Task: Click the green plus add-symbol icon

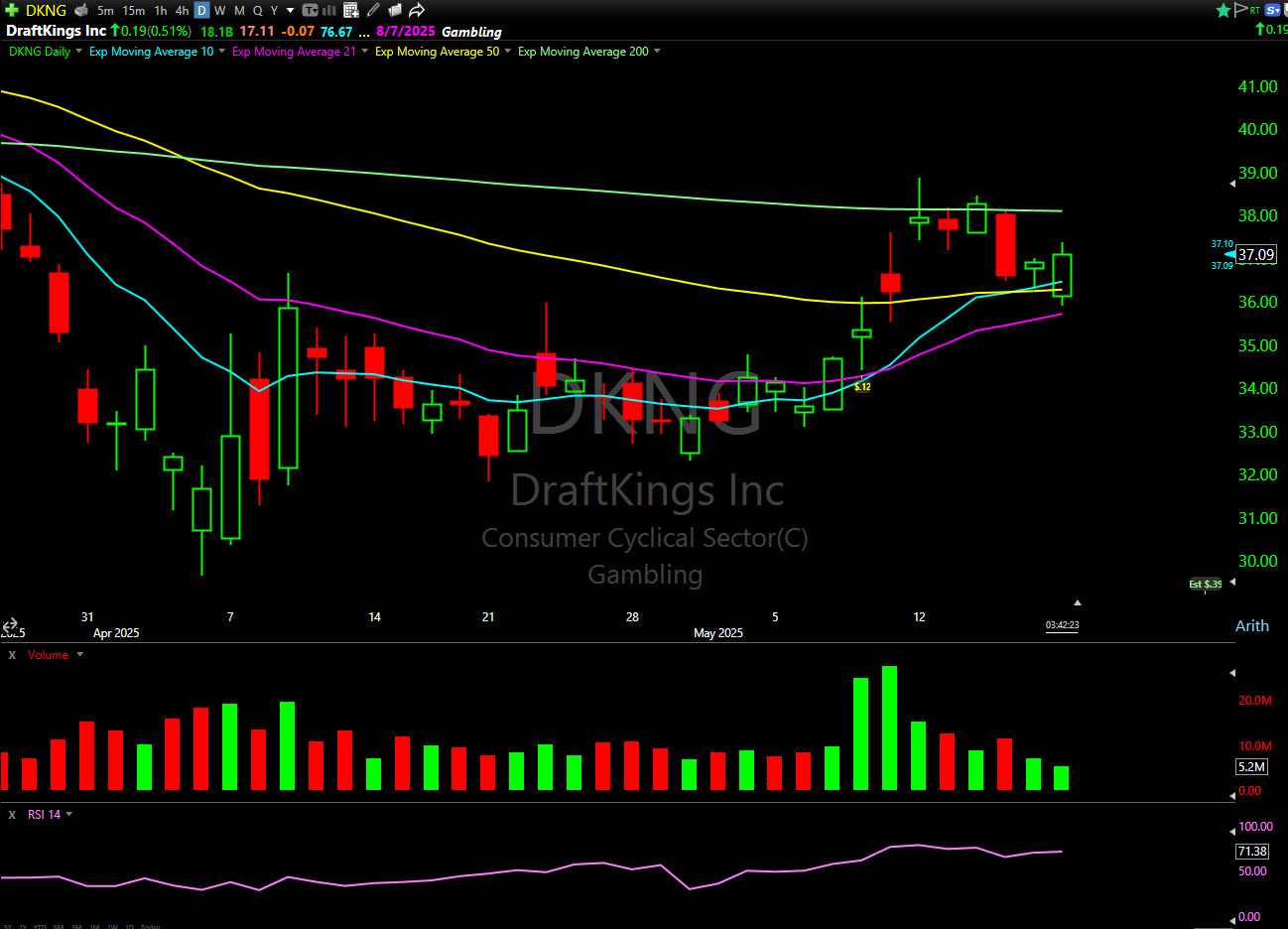Action: pyautogui.click(x=12, y=10)
